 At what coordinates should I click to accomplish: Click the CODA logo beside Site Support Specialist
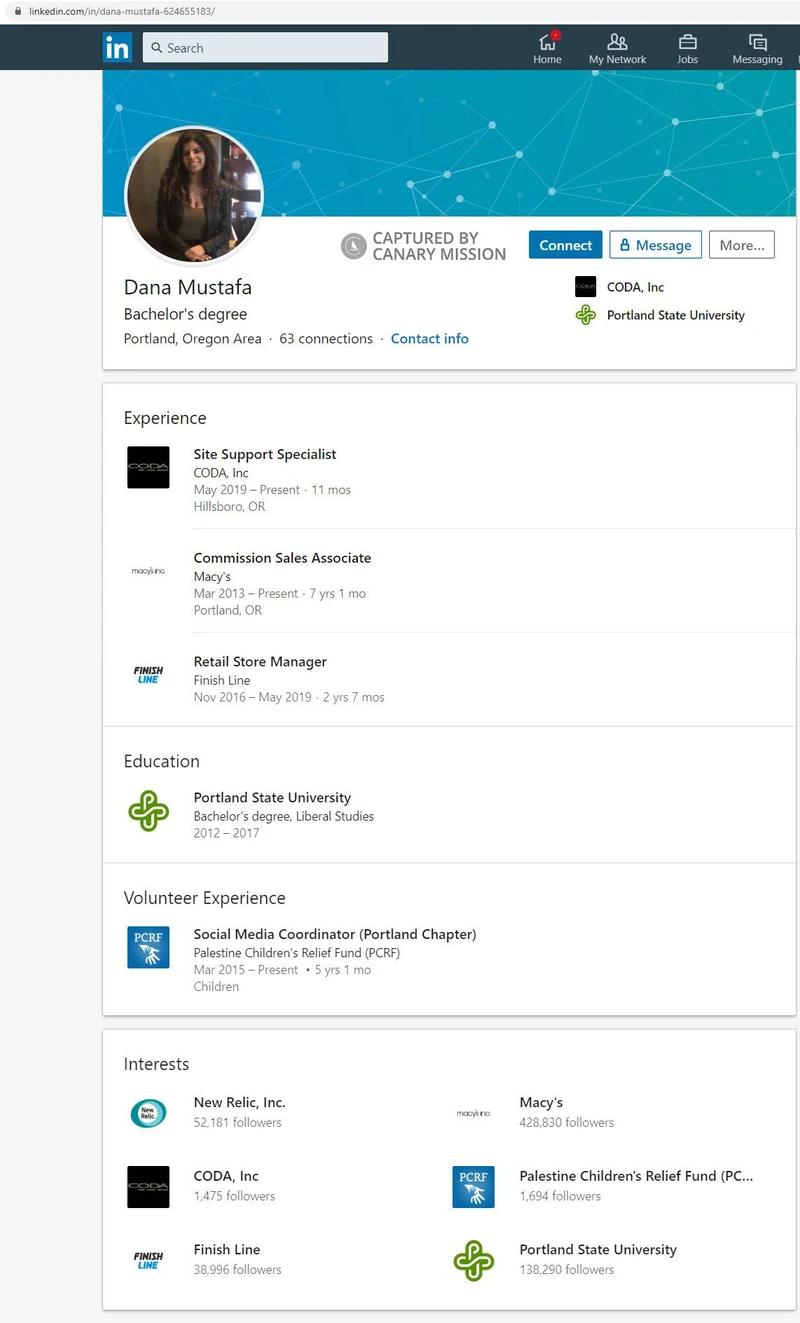[x=148, y=467]
